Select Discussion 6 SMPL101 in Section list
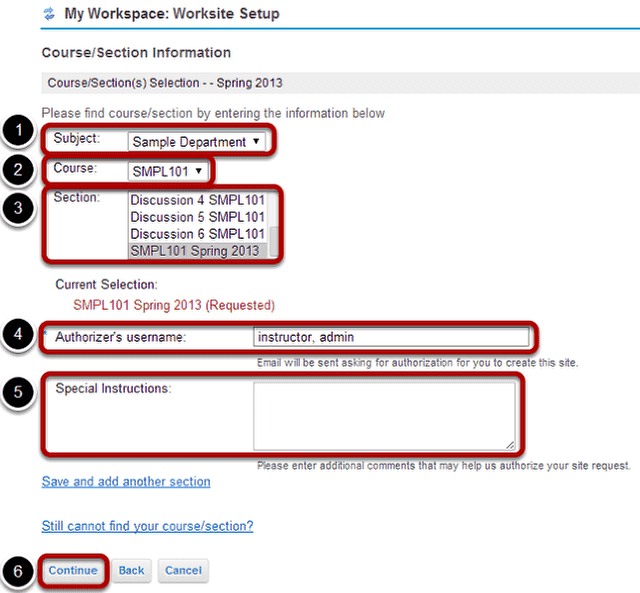The image size is (640, 593). click(x=198, y=234)
